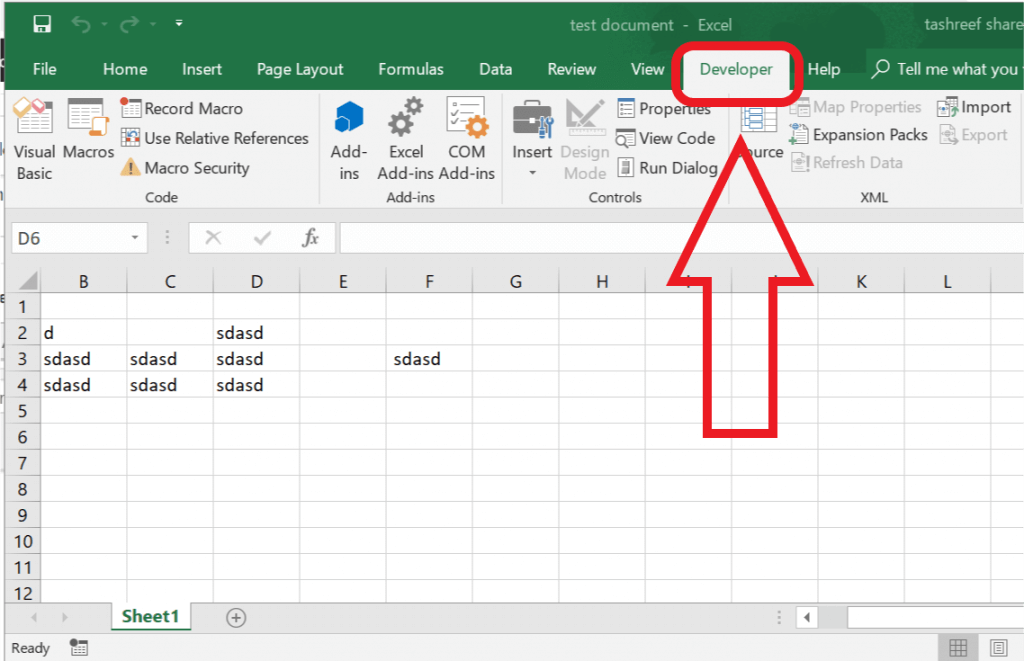Select column D header
Image resolution: width=1024 pixels, height=661 pixels.
(x=257, y=282)
